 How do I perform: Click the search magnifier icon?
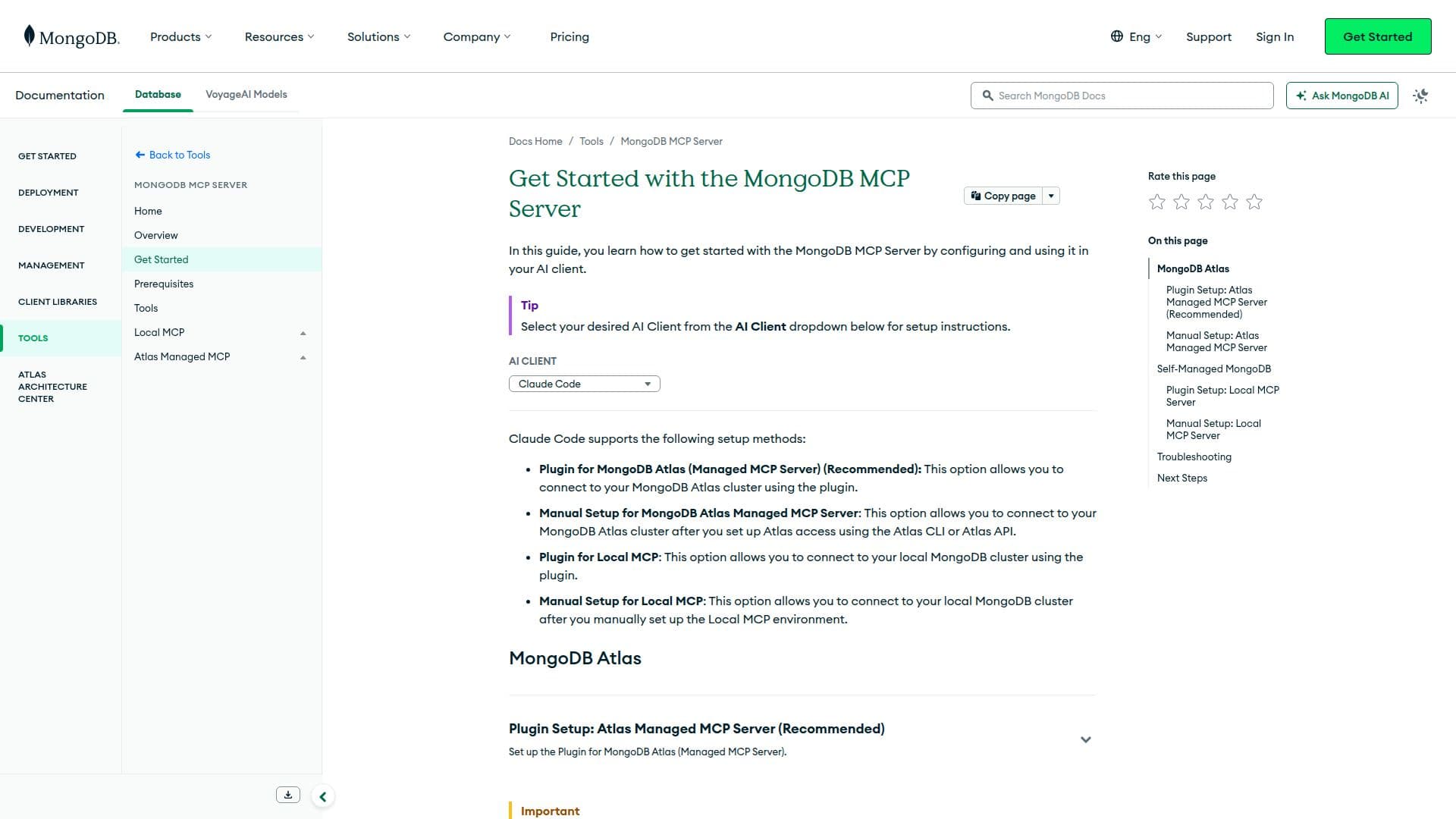[987, 96]
